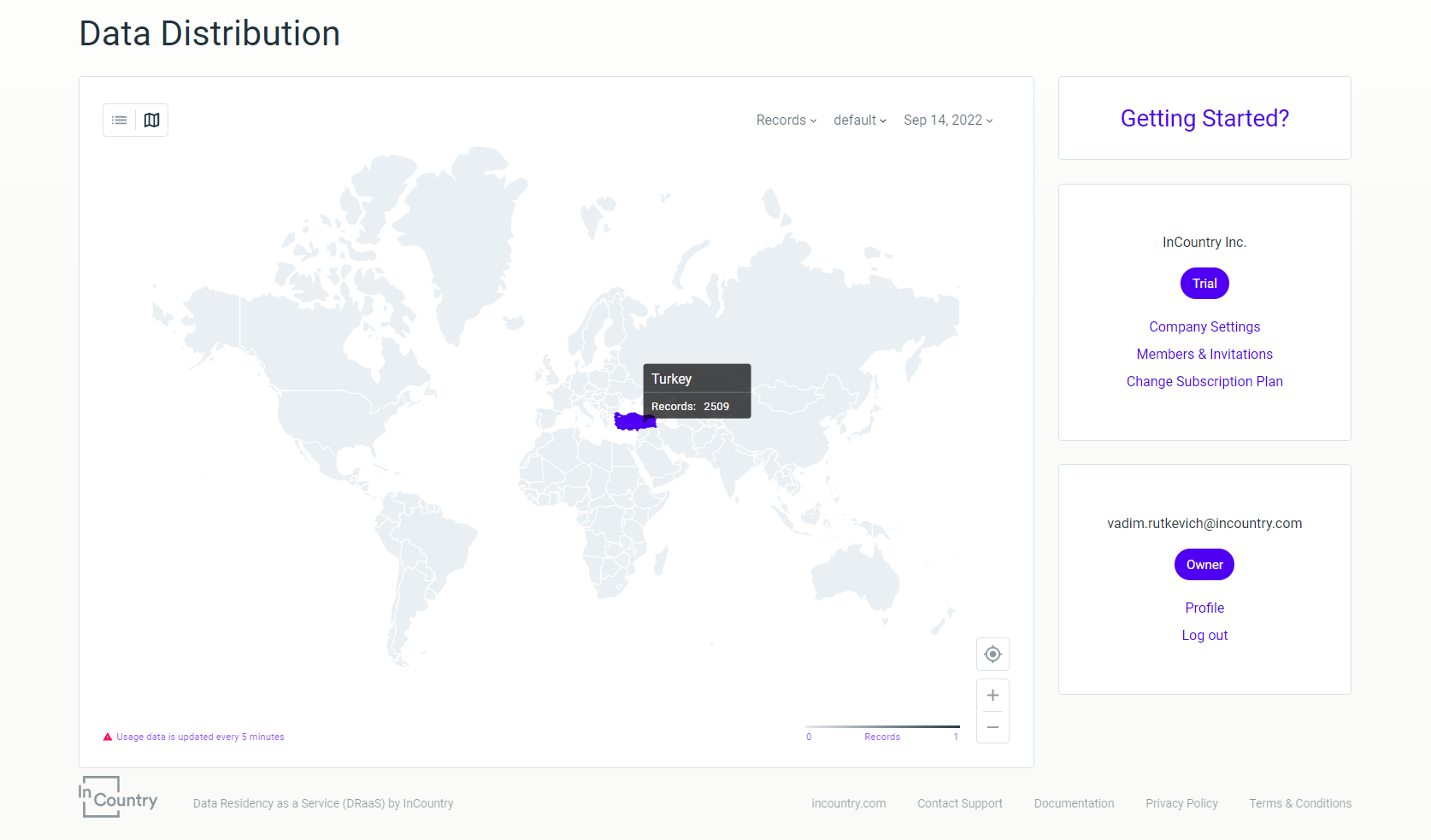This screenshot has width=1431, height=840.
Task: Expand the default environment dropdown
Action: tap(859, 120)
